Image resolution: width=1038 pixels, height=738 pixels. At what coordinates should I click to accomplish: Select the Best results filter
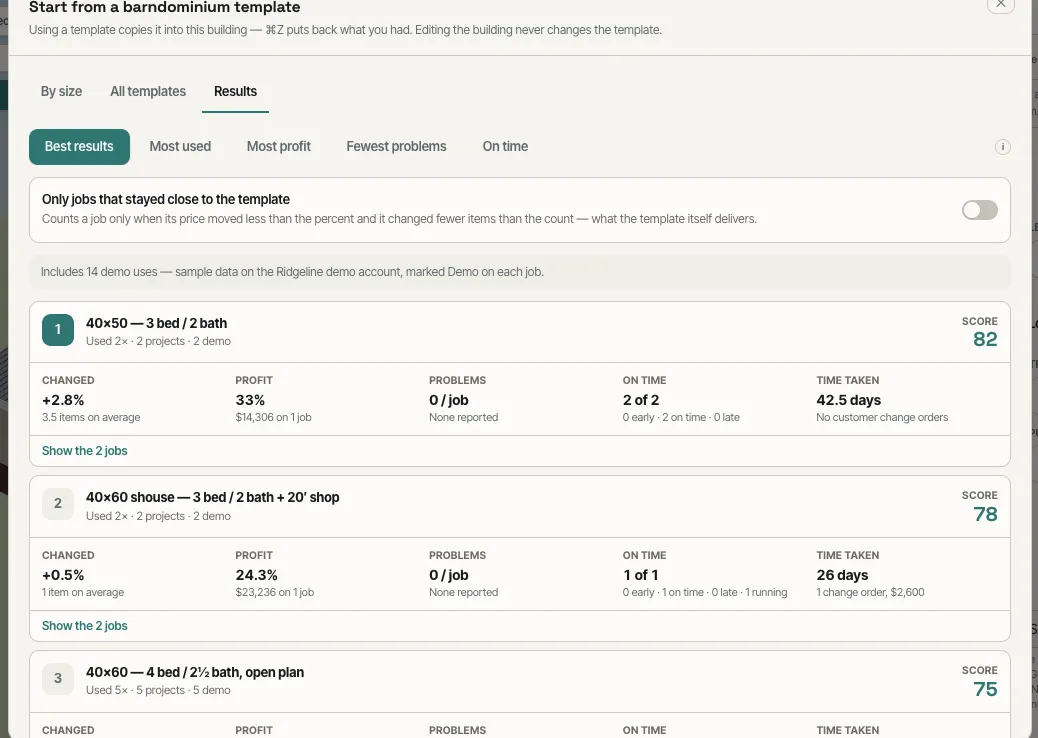(x=79, y=147)
